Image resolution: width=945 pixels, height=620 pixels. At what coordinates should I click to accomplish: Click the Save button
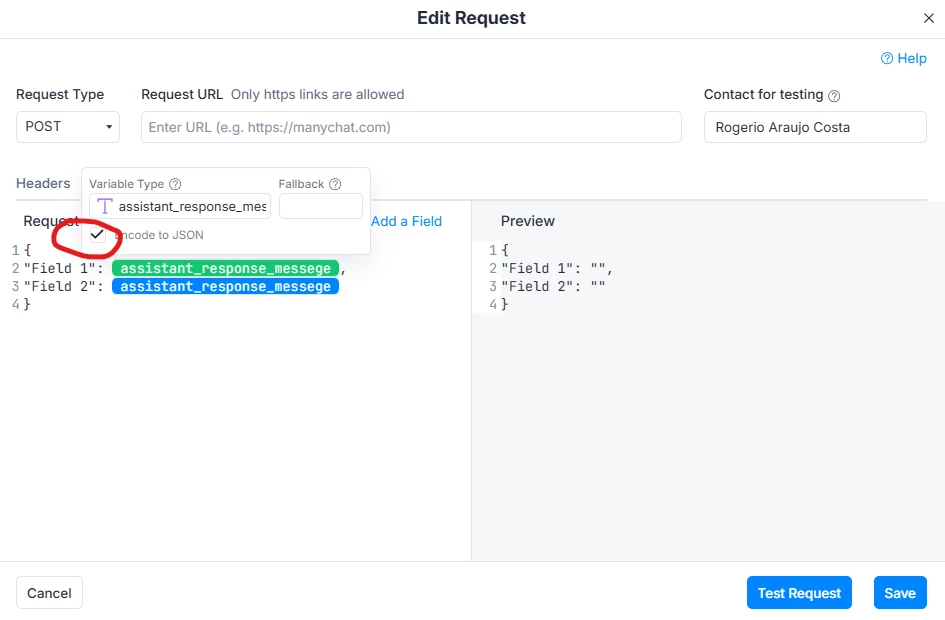coord(900,593)
